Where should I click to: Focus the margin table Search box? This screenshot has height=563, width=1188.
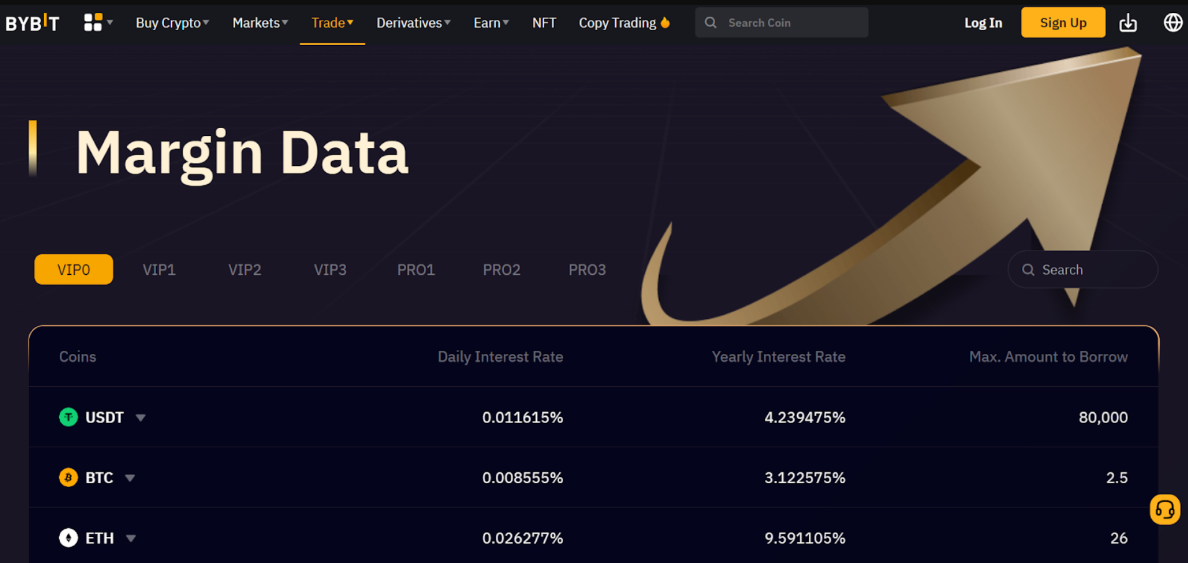1092,270
